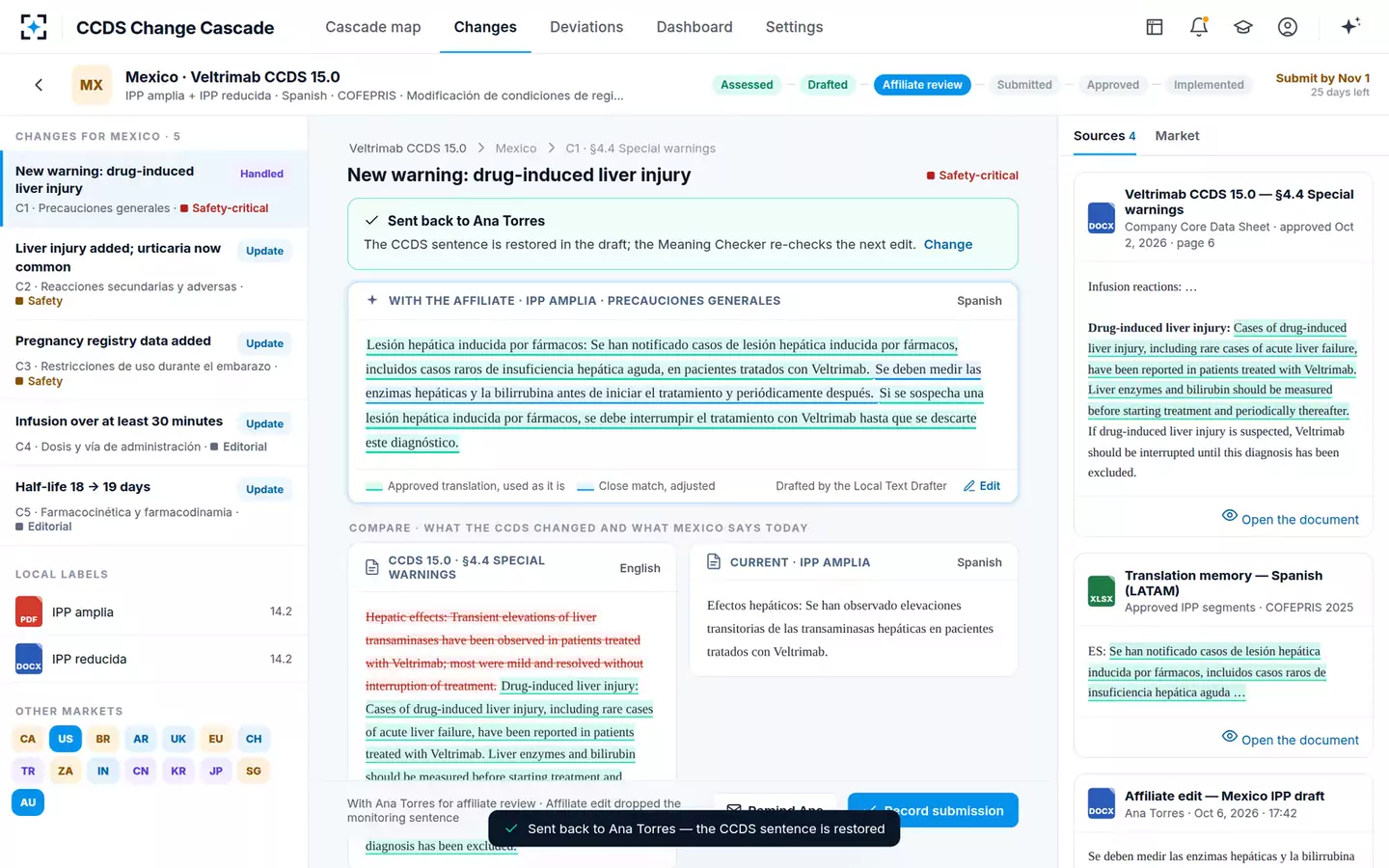The width and height of the screenshot is (1389, 868).
Task: Select the Sources tab in right panel
Action: (x=1104, y=136)
